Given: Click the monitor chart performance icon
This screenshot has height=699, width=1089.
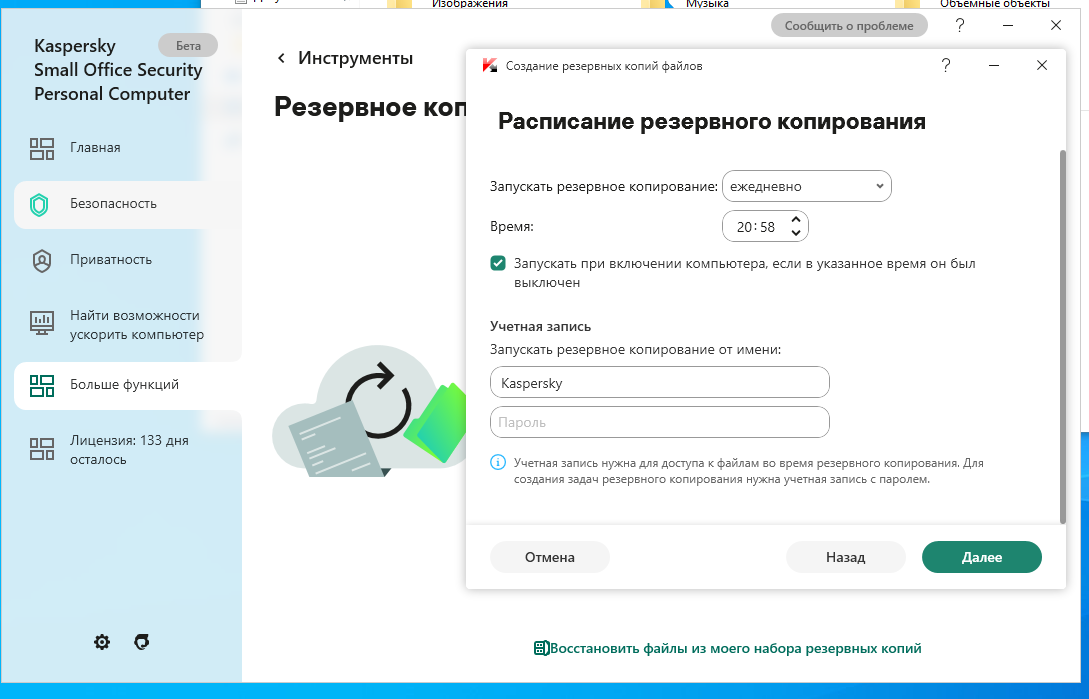Looking at the screenshot, I should 42,323.
